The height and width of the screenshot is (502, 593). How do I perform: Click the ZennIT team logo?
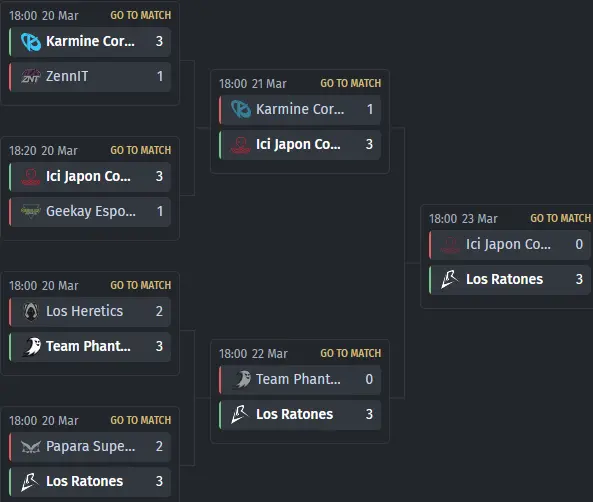pos(31,76)
